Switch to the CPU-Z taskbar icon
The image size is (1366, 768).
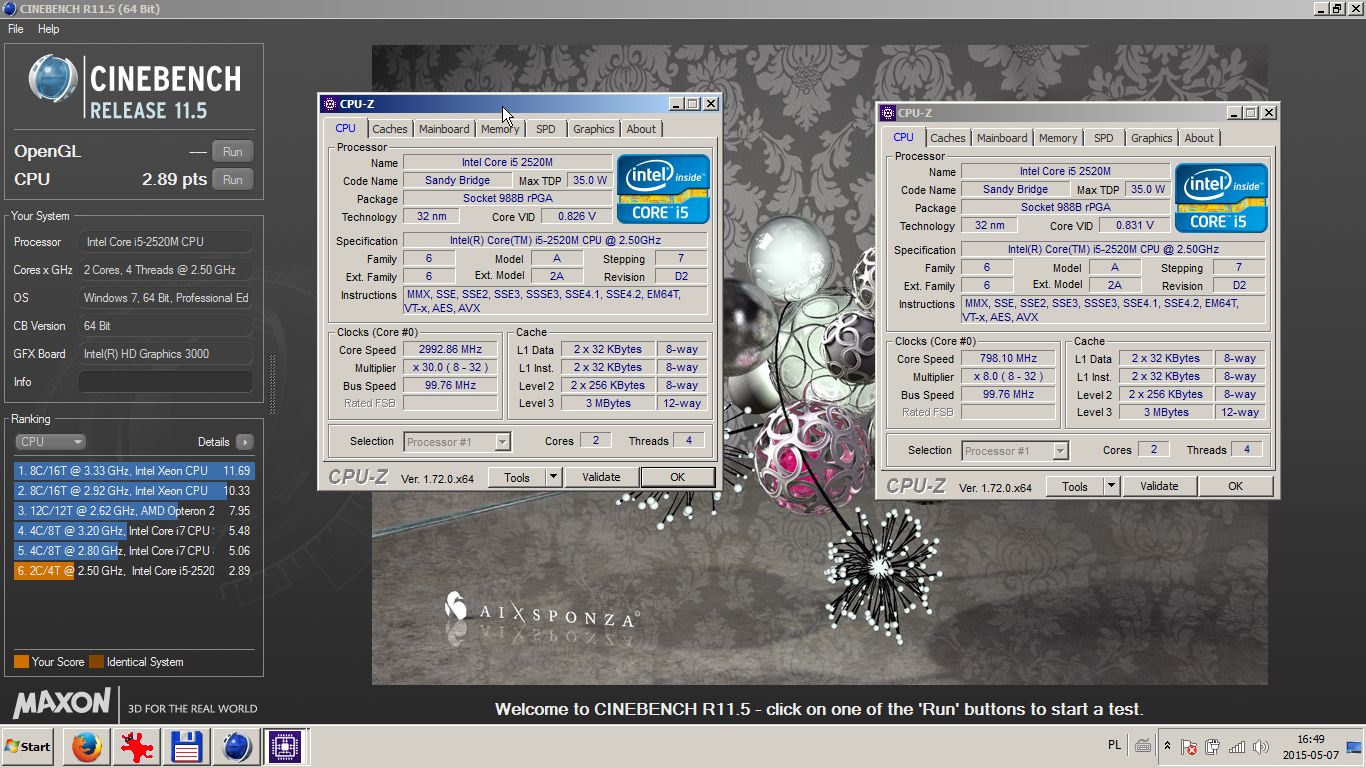[285, 746]
